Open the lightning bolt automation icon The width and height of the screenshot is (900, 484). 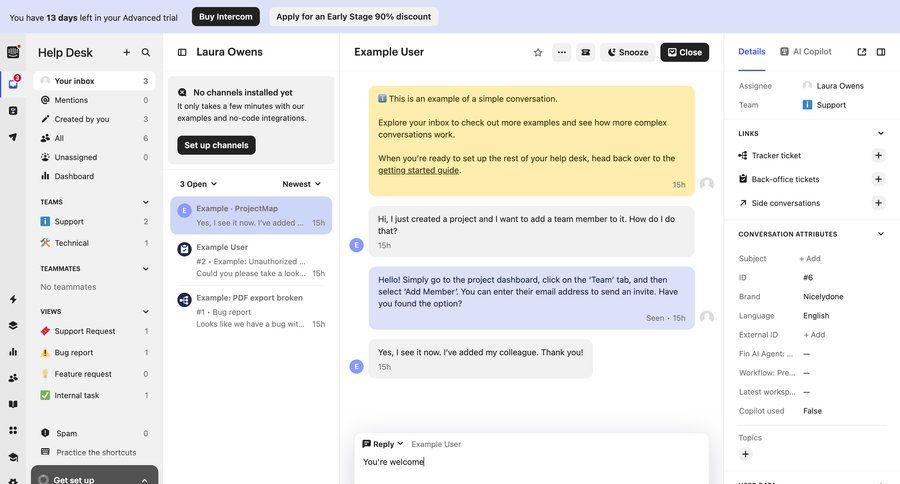13,299
